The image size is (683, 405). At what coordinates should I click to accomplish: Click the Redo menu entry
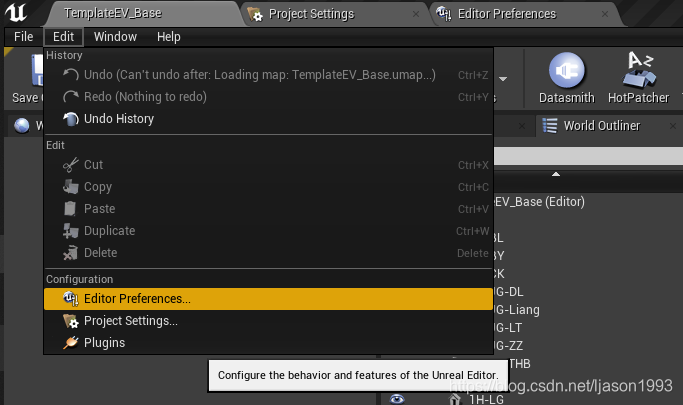coord(268,97)
